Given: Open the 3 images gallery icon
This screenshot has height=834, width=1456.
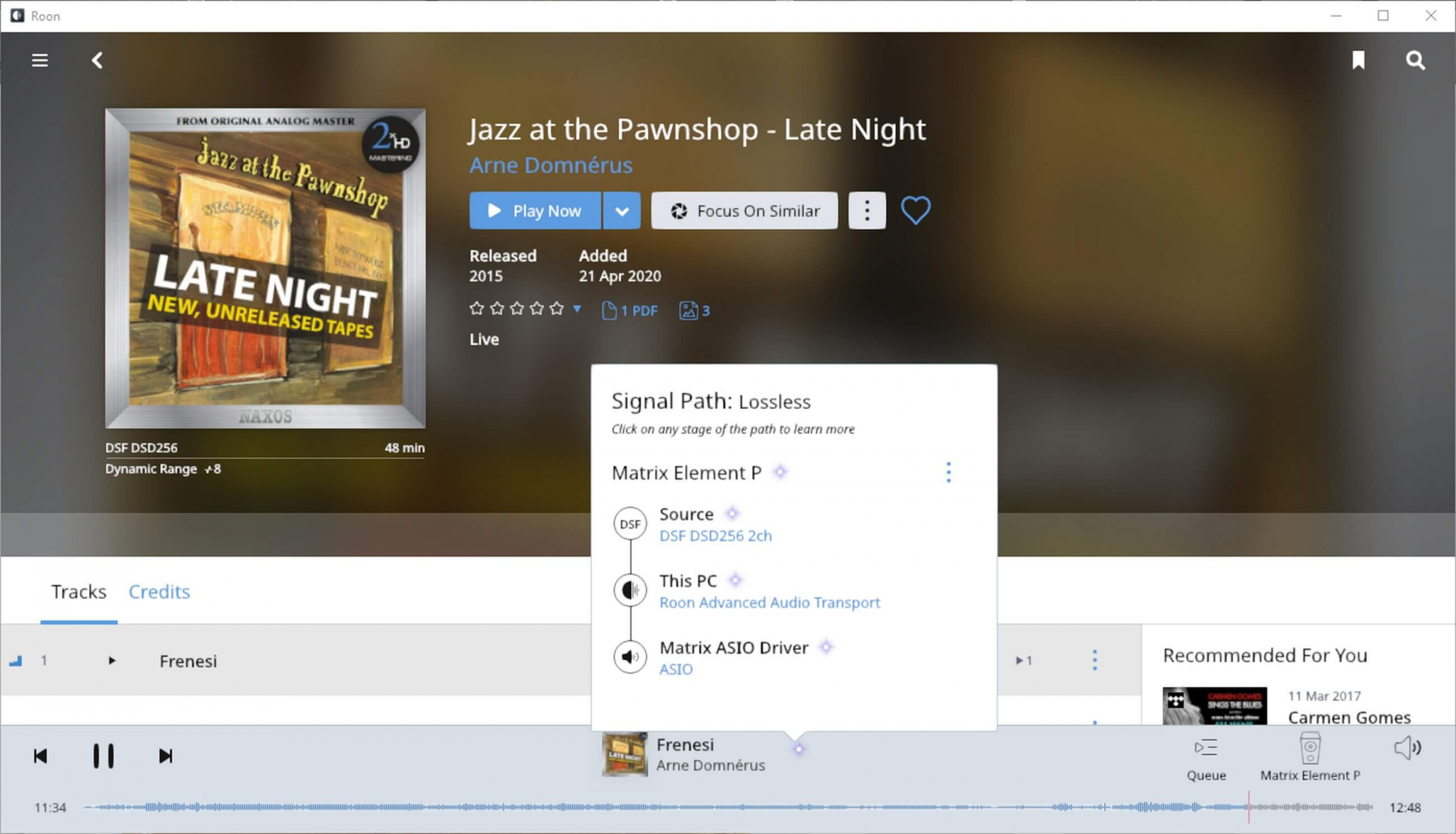Looking at the screenshot, I should tap(695, 311).
